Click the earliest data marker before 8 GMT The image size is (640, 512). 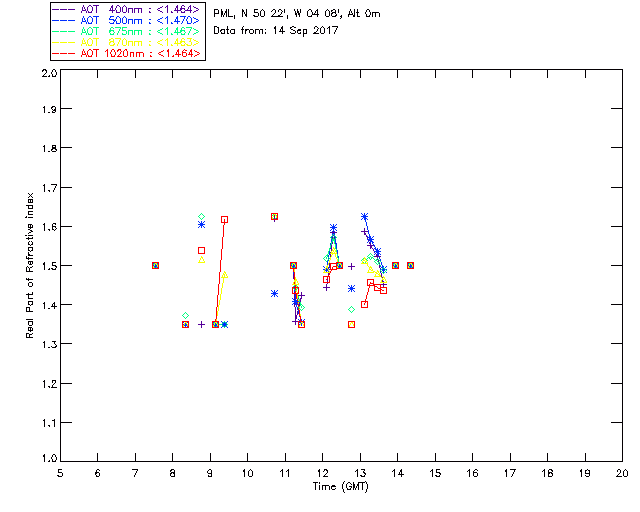point(156,265)
